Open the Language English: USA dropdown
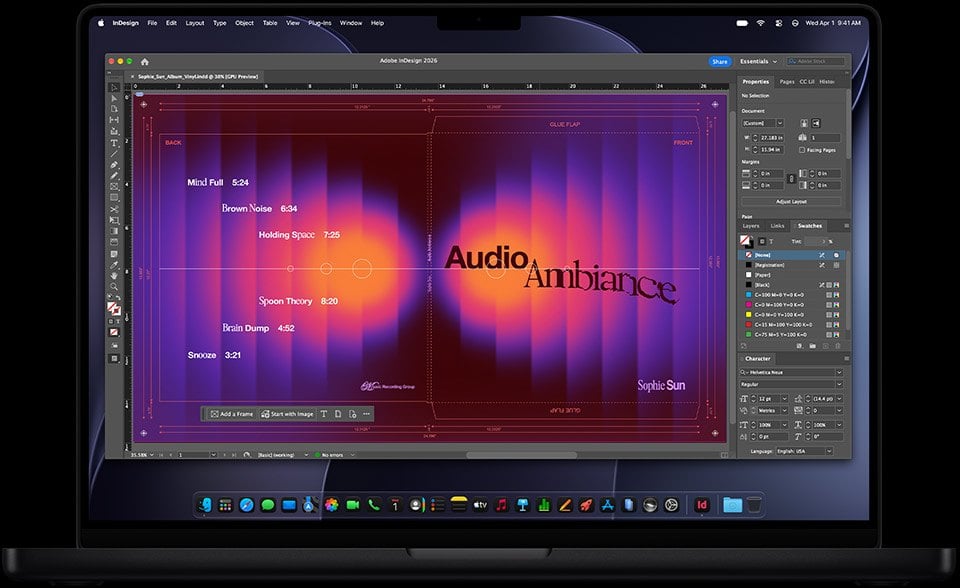The image size is (960, 588). tap(804, 451)
